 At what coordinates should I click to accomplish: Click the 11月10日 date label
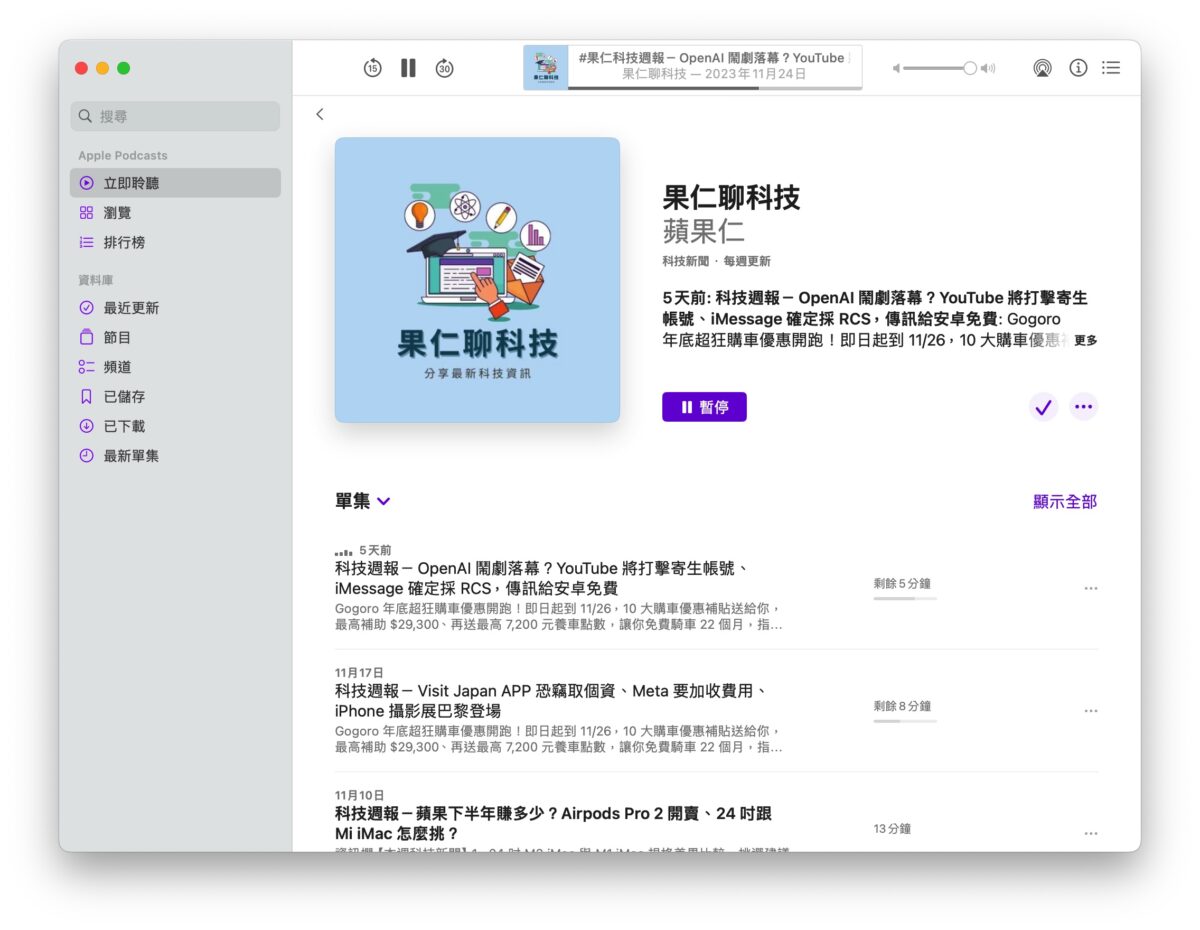coord(359,795)
